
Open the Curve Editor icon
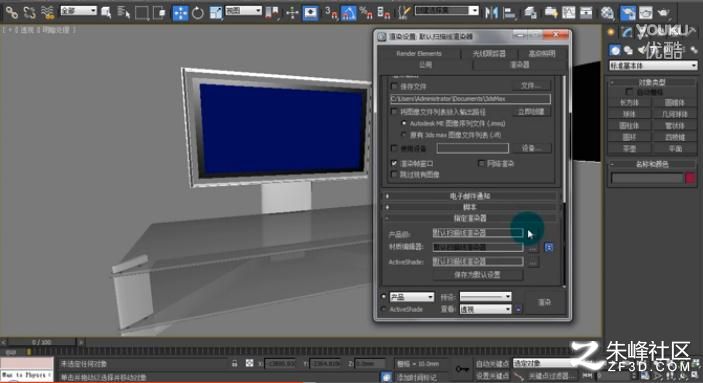pyautogui.click(x=568, y=13)
